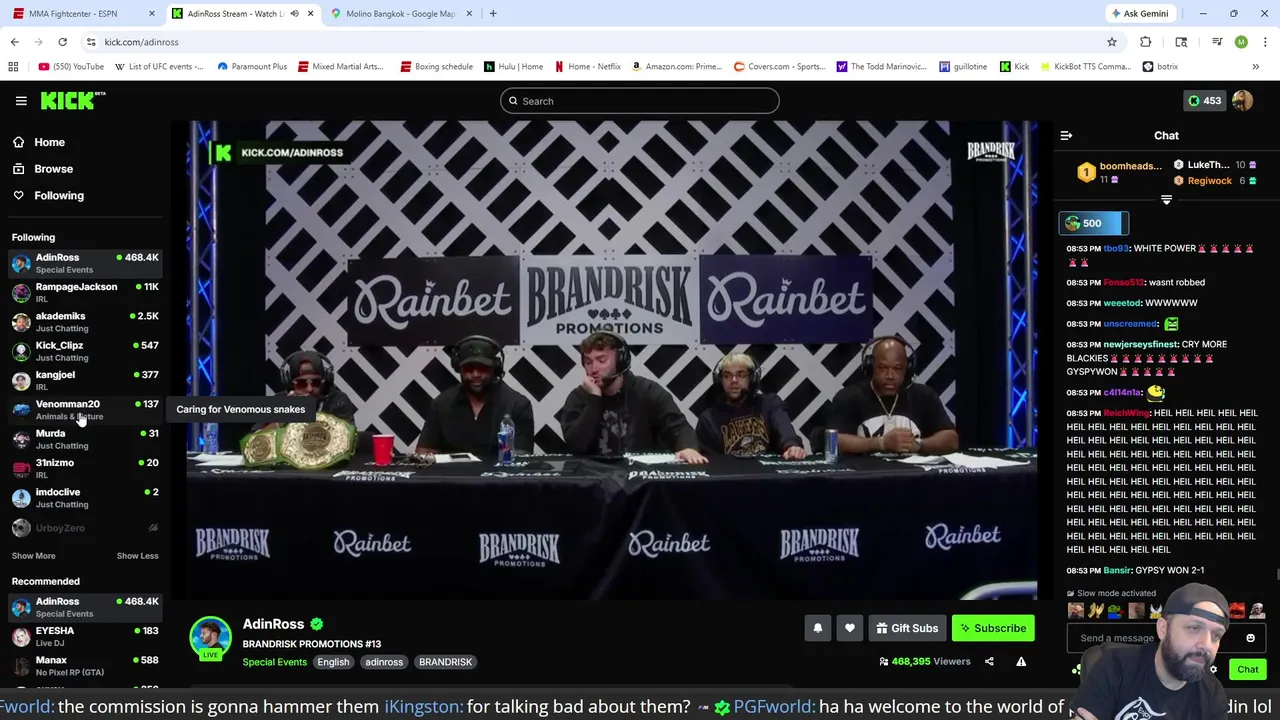
Task: Open the 500 pinned gift badge
Action: tap(1093, 223)
